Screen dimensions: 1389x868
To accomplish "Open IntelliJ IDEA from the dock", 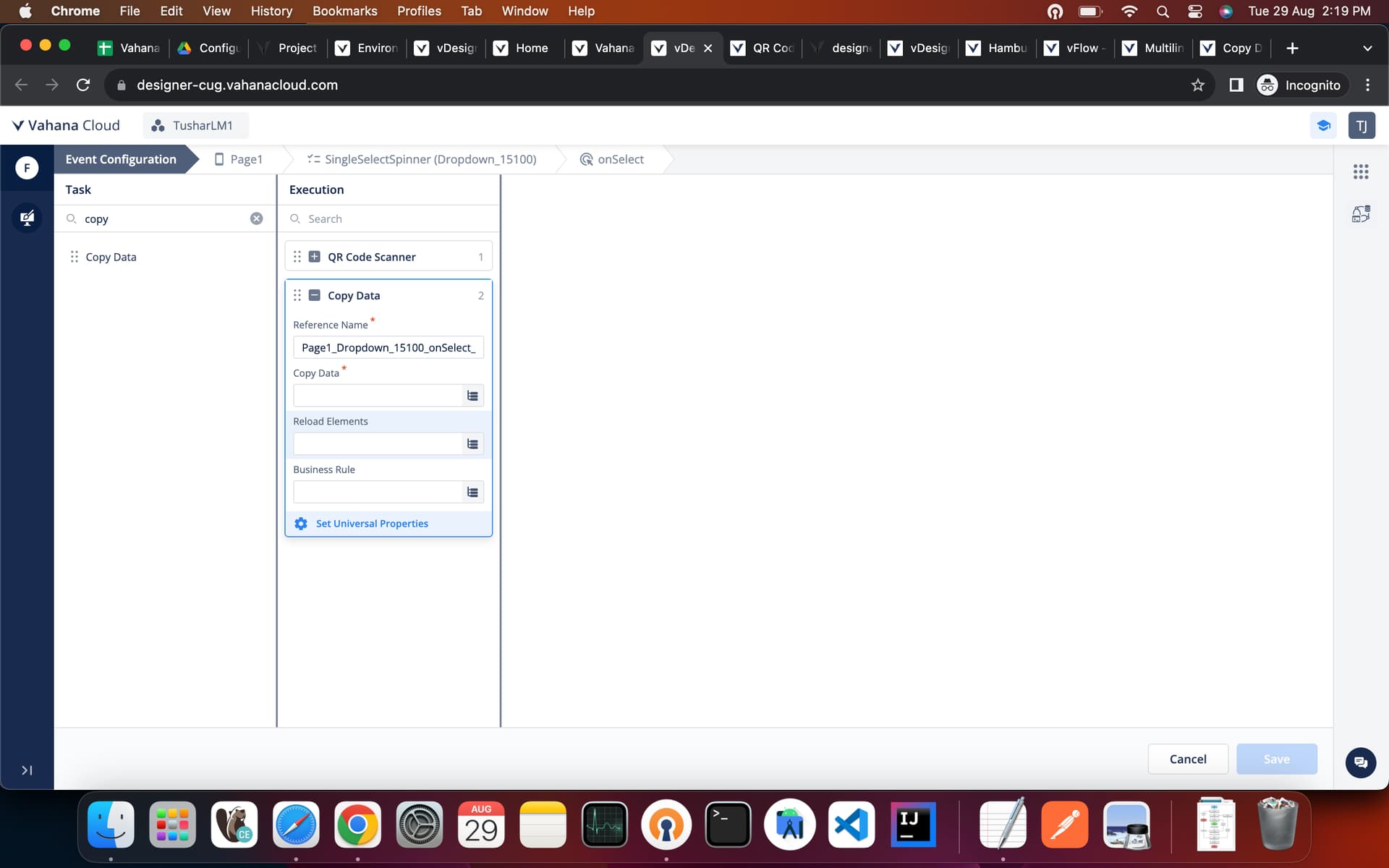I will [x=913, y=825].
